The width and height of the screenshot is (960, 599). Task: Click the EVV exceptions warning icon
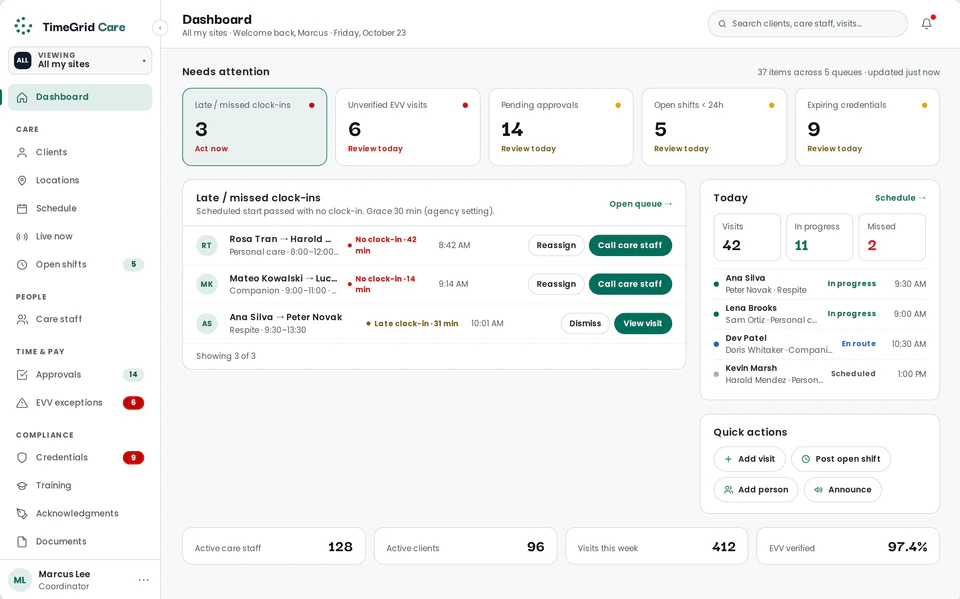[22, 403]
